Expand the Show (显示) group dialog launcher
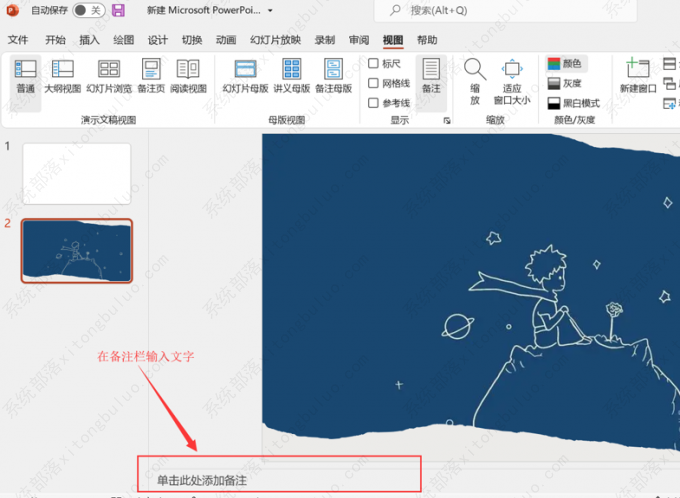This screenshot has width=680, height=498. click(447, 120)
